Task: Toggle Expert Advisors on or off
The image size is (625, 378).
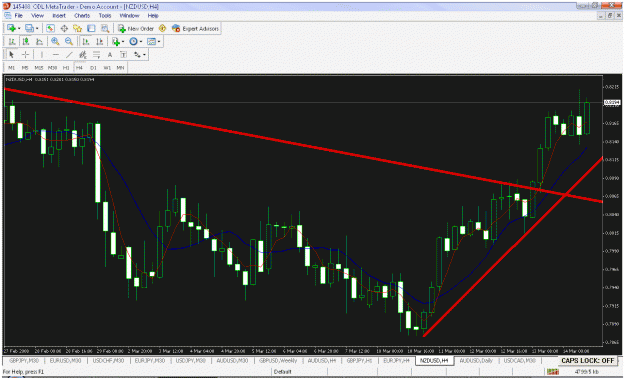Action: pos(195,28)
